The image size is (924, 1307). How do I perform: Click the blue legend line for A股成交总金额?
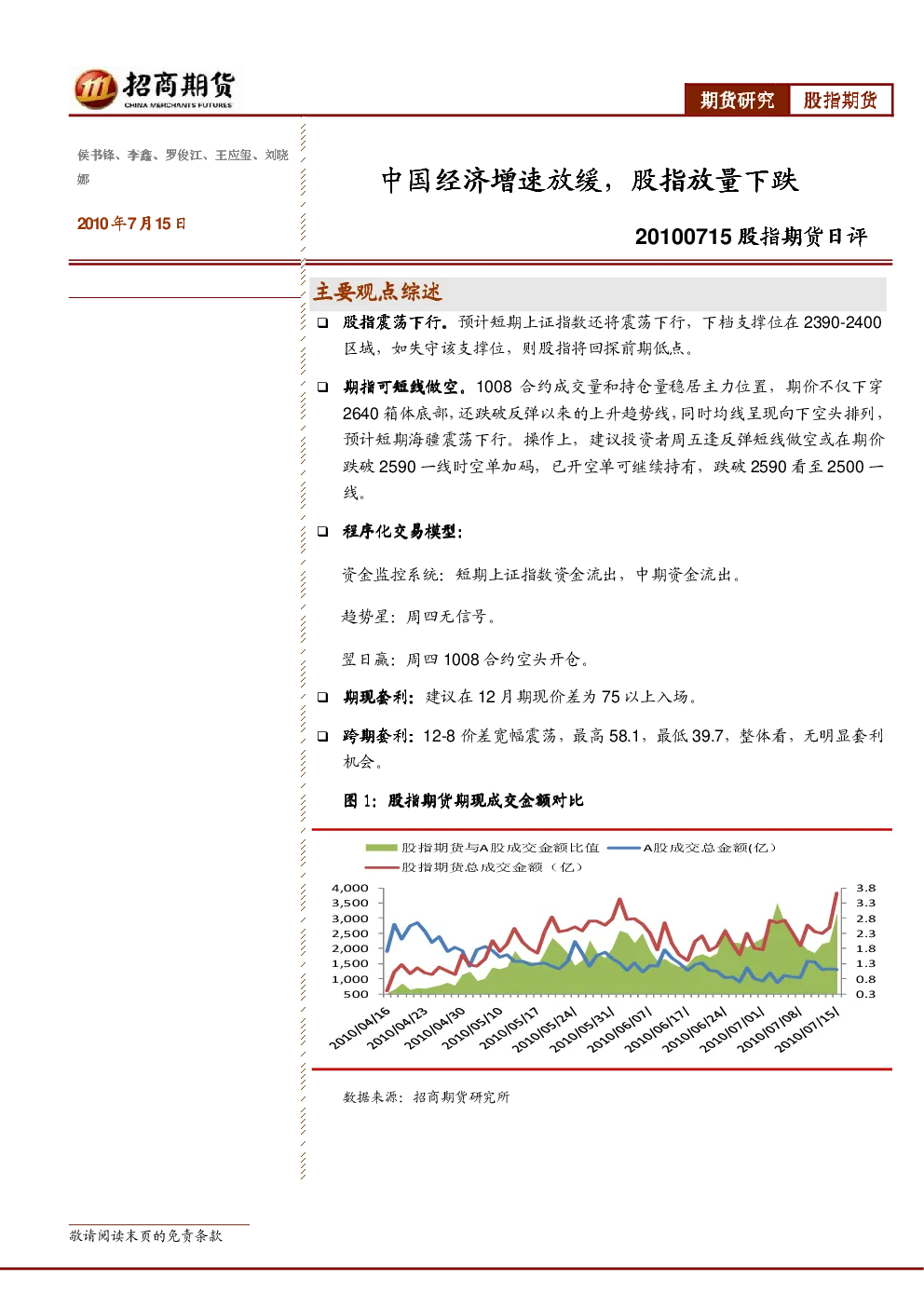623,848
